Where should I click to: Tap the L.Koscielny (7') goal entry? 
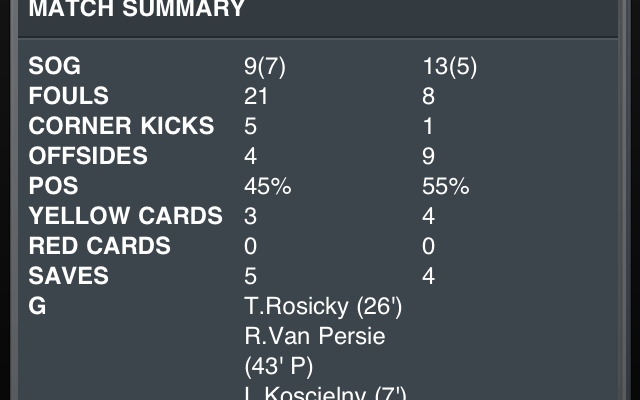pos(325,392)
